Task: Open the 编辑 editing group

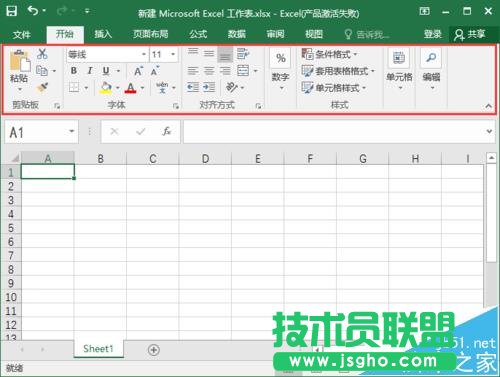Action: 431,69
